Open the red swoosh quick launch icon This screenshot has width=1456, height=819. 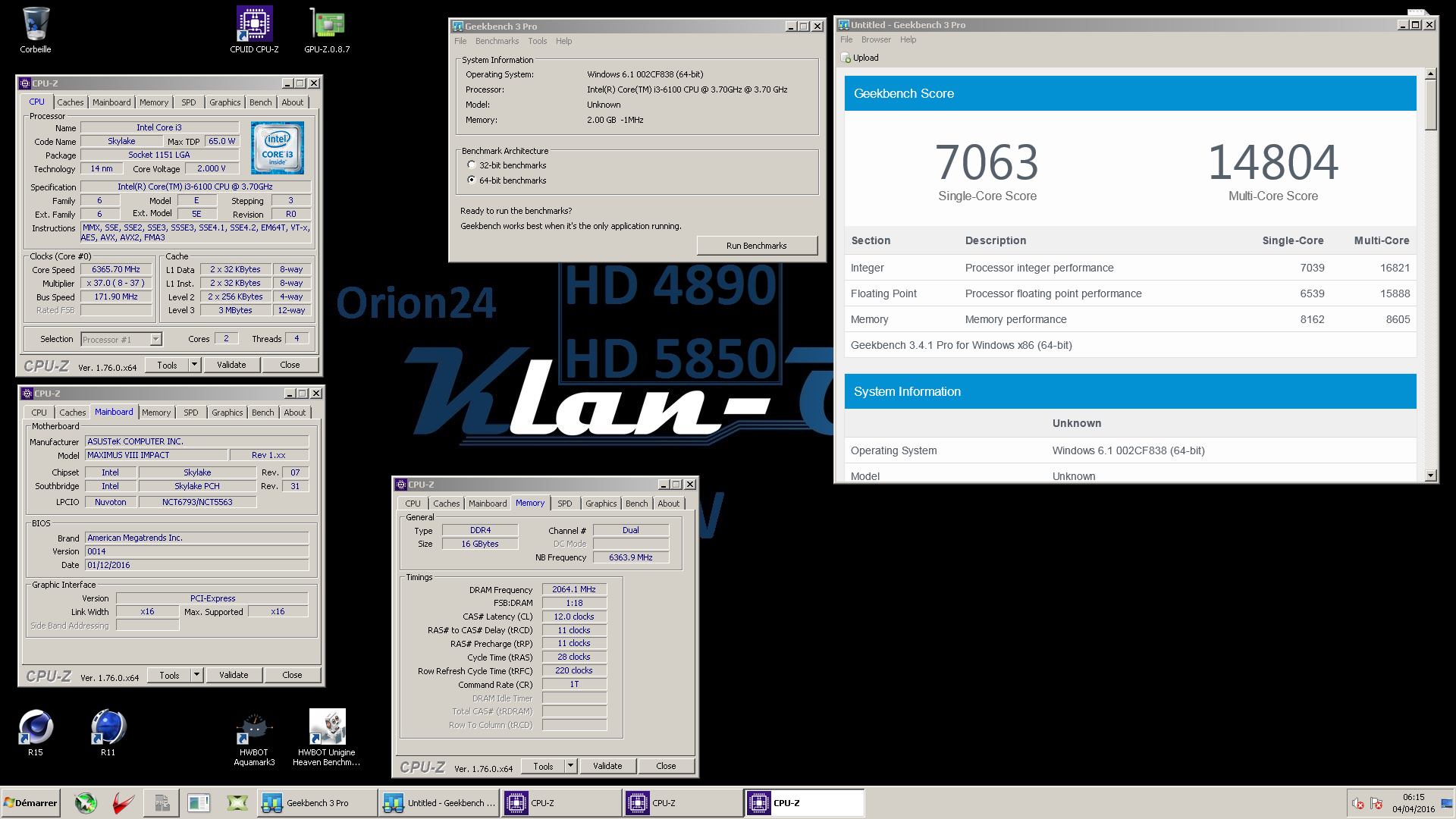pyautogui.click(x=124, y=803)
